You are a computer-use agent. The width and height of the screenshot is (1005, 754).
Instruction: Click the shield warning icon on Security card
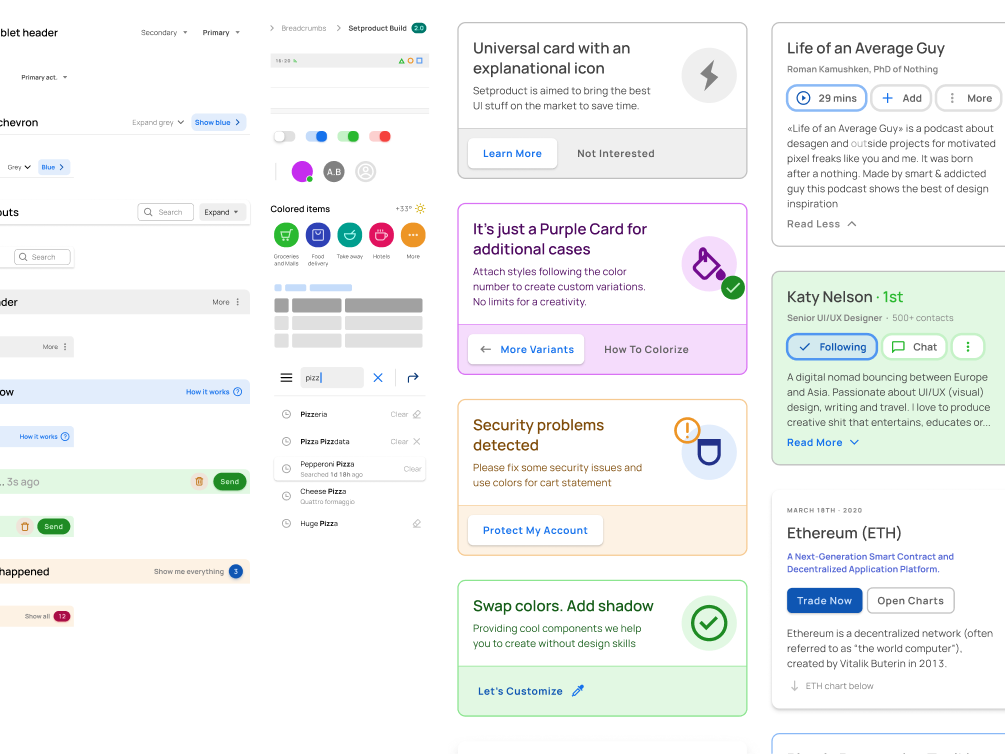[709, 452]
